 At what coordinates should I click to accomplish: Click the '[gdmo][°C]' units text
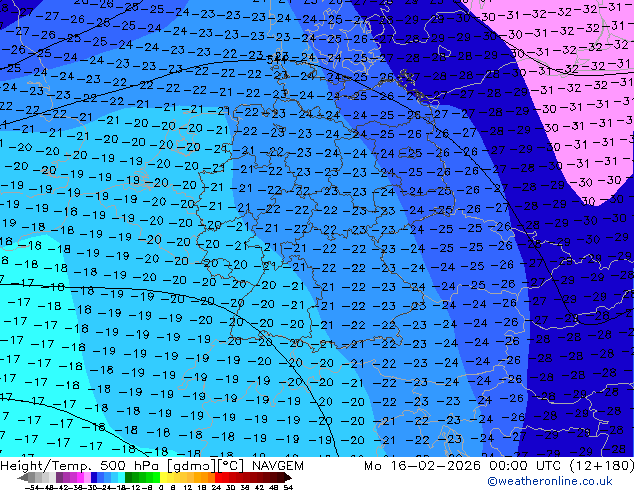206,466
